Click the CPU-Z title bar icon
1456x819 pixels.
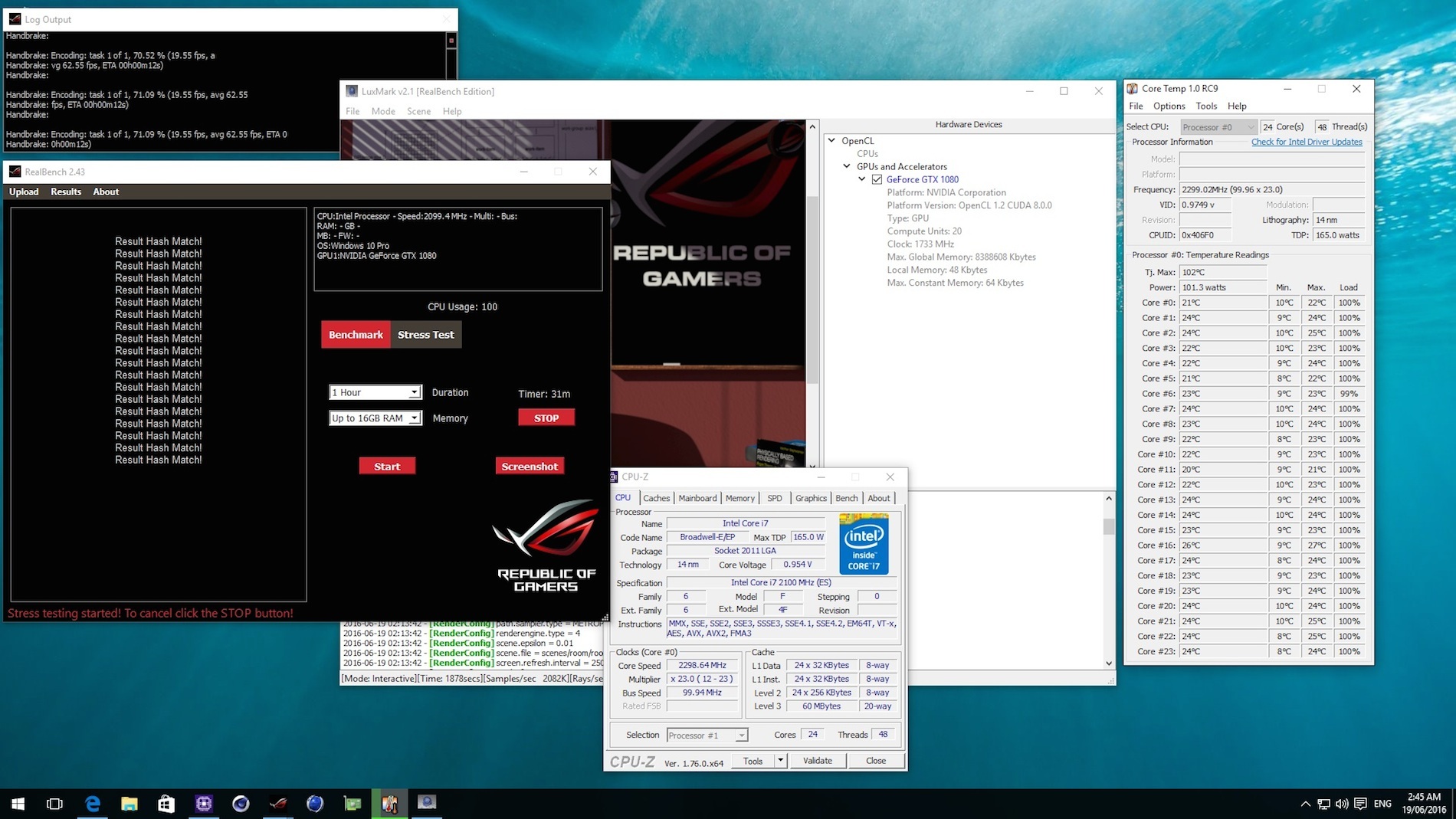pos(614,477)
